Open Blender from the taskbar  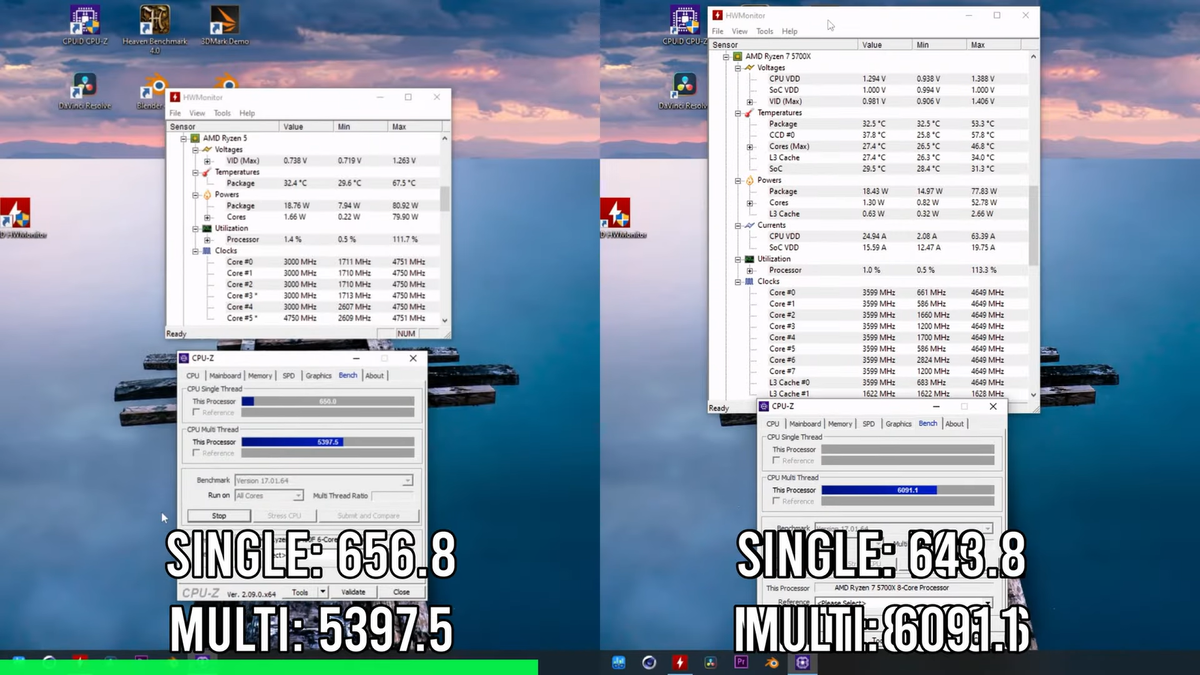pos(772,662)
